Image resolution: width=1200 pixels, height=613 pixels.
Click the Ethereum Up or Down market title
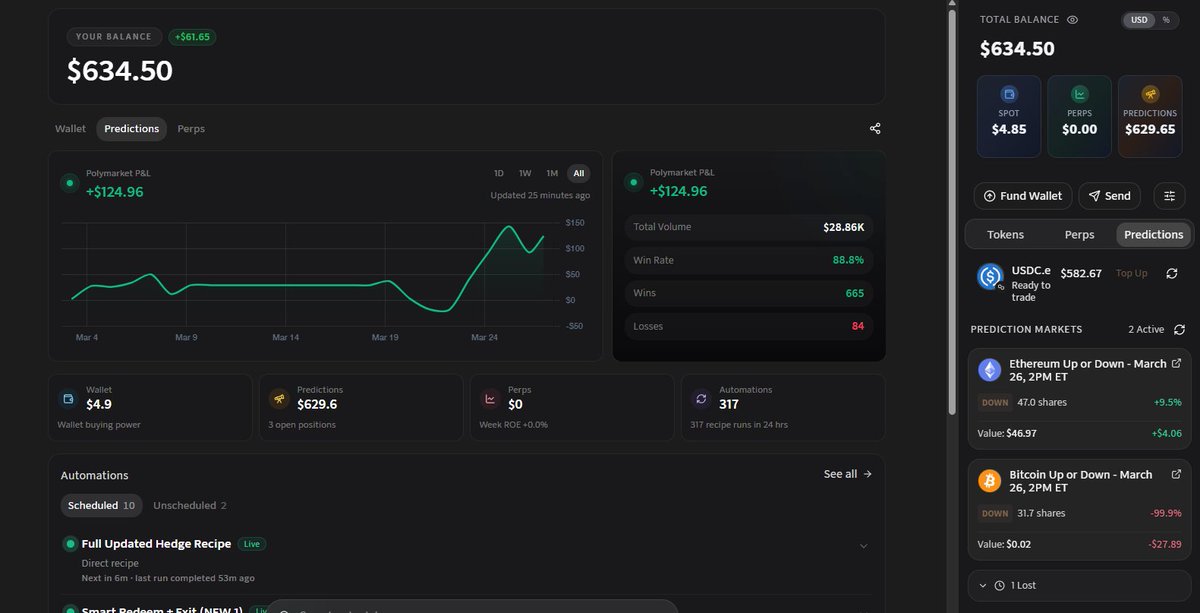(x=1087, y=370)
